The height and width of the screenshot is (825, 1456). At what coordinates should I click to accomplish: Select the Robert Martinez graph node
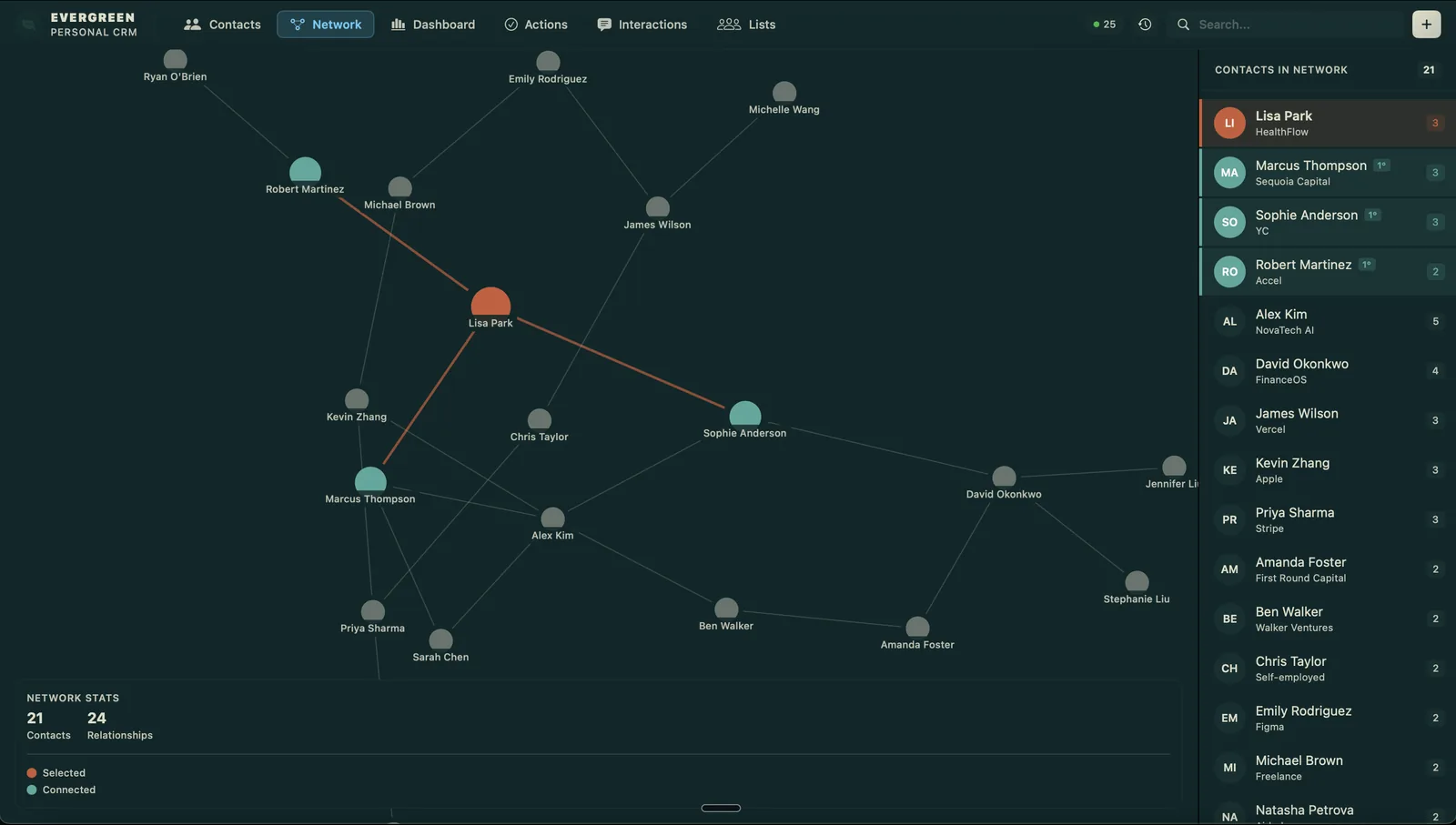[x=305, y=170]
